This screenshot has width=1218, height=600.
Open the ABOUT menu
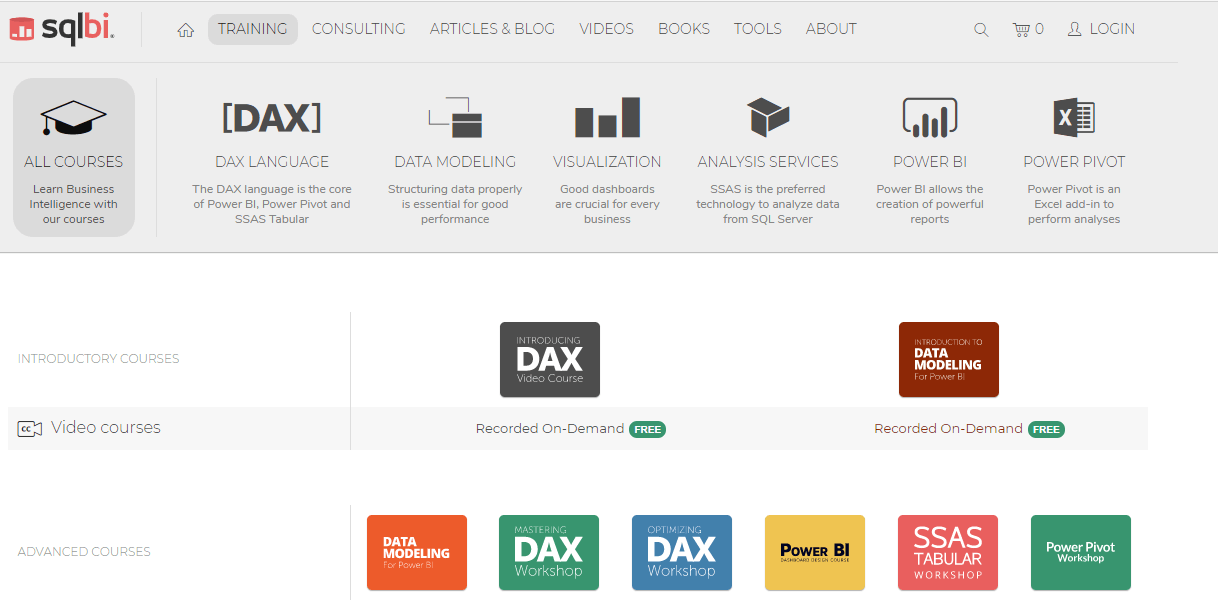[831, 29]
